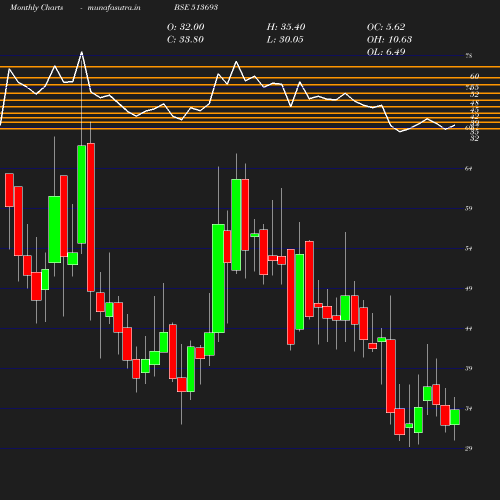Click the rightmost green candlestick
Viewport: 500px width, 500px height.
pyautogui.click(x=455, y=417)
